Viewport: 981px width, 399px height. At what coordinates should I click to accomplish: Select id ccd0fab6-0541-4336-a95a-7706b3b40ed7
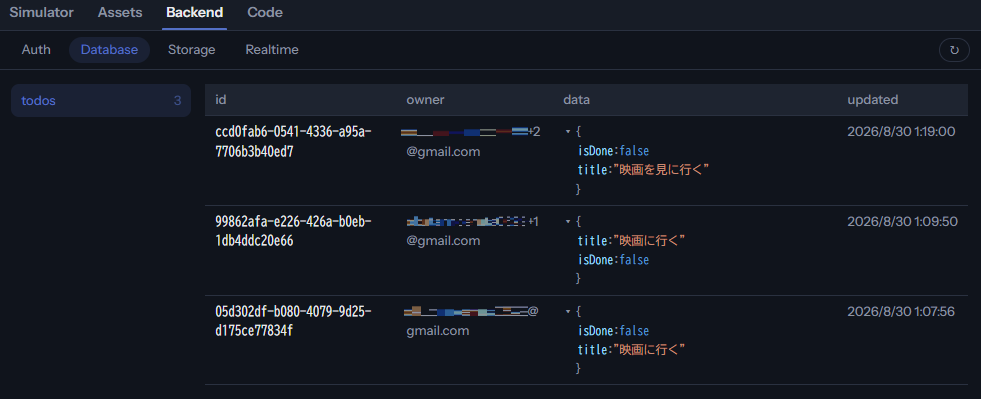point(293,141)
